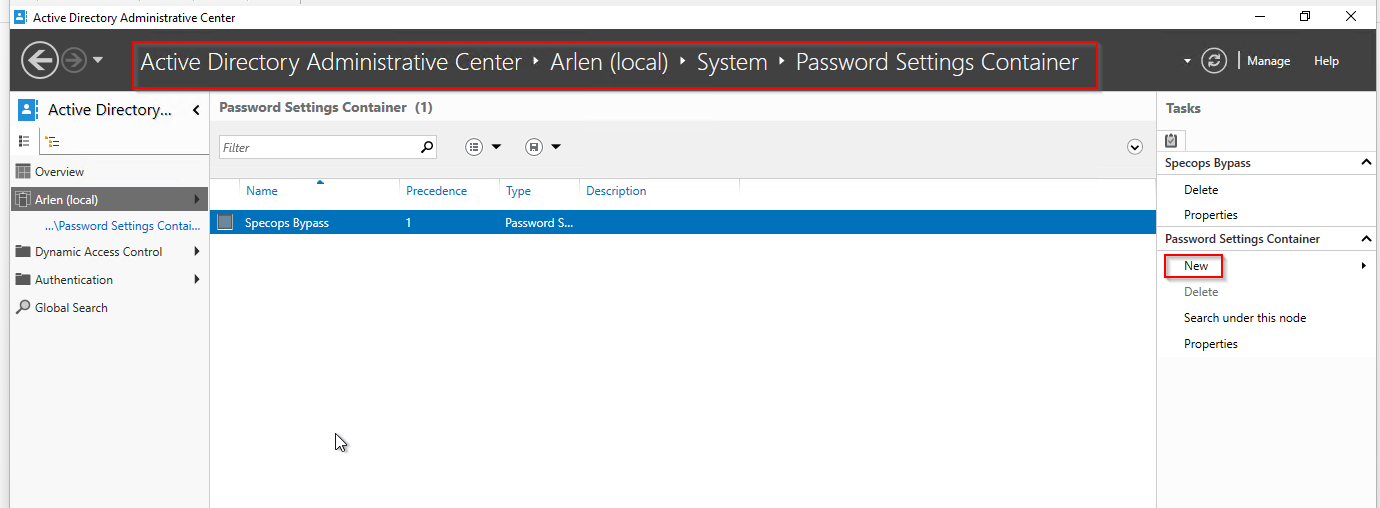Viewport: 1380px width, 508px height.
Task: Click Search under this node
Action: pyautogui.click(x=1245, y=318)
